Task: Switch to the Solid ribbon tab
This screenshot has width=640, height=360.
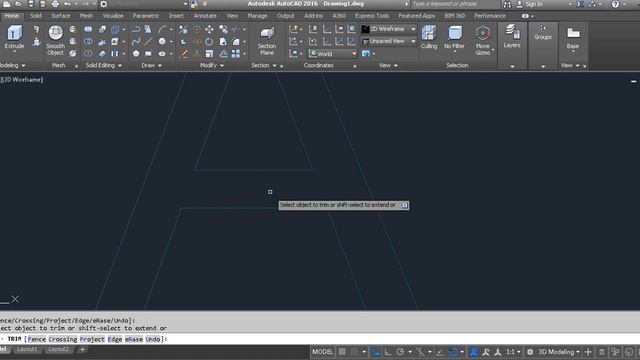Action: pos(36,16)
